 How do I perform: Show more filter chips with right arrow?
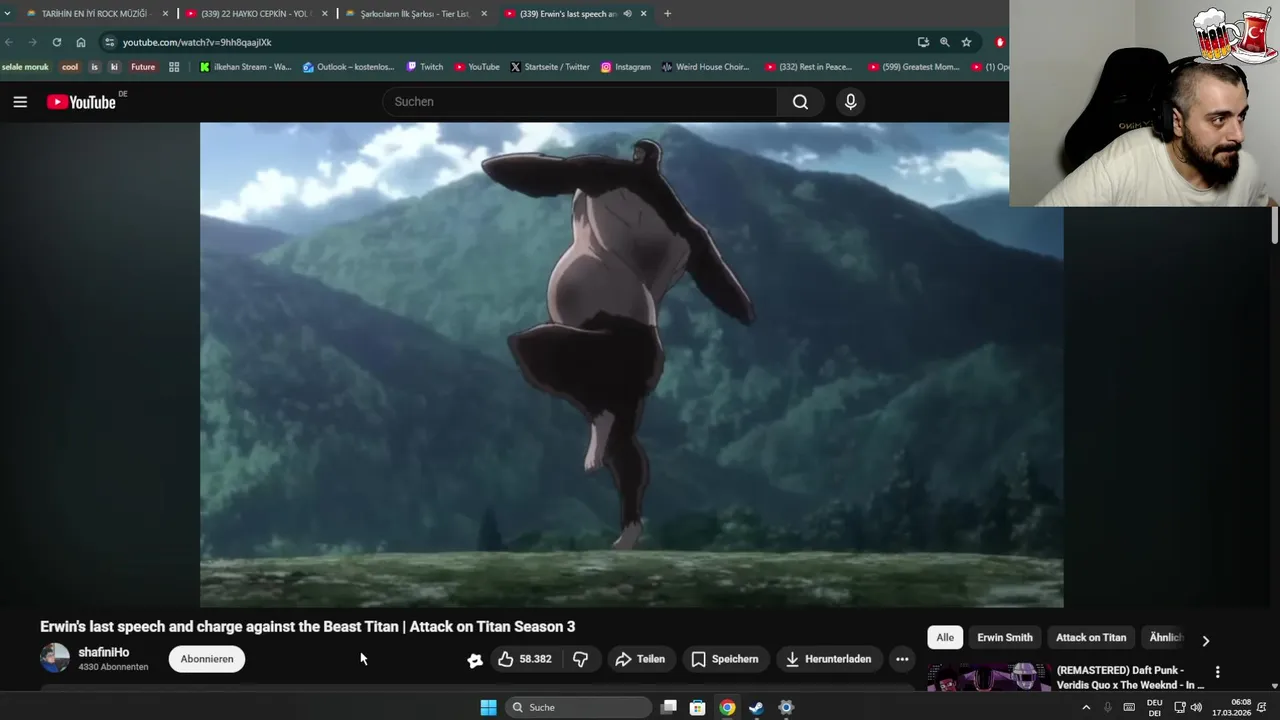(1205, 641)
